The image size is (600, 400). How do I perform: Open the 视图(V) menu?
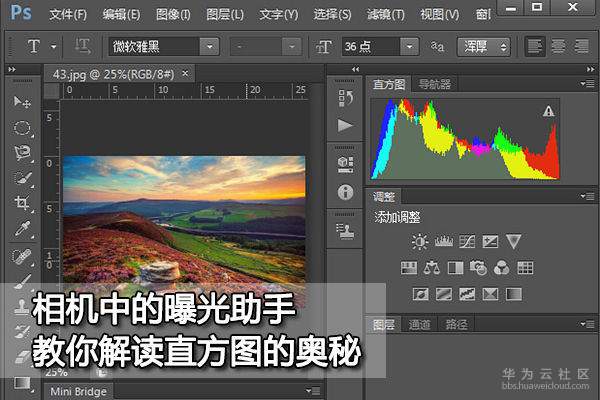pos(439,15)
